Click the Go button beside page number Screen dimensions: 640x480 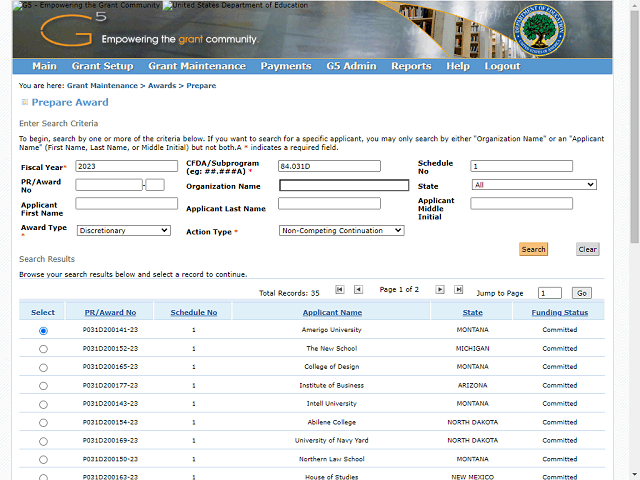coord(582,293)
